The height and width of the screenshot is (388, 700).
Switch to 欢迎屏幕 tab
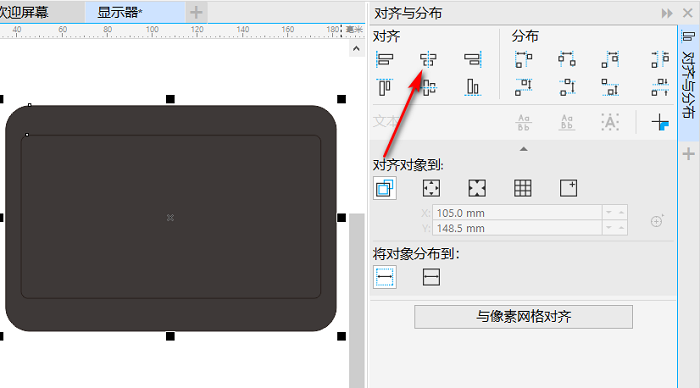click(x=25, y=13)
